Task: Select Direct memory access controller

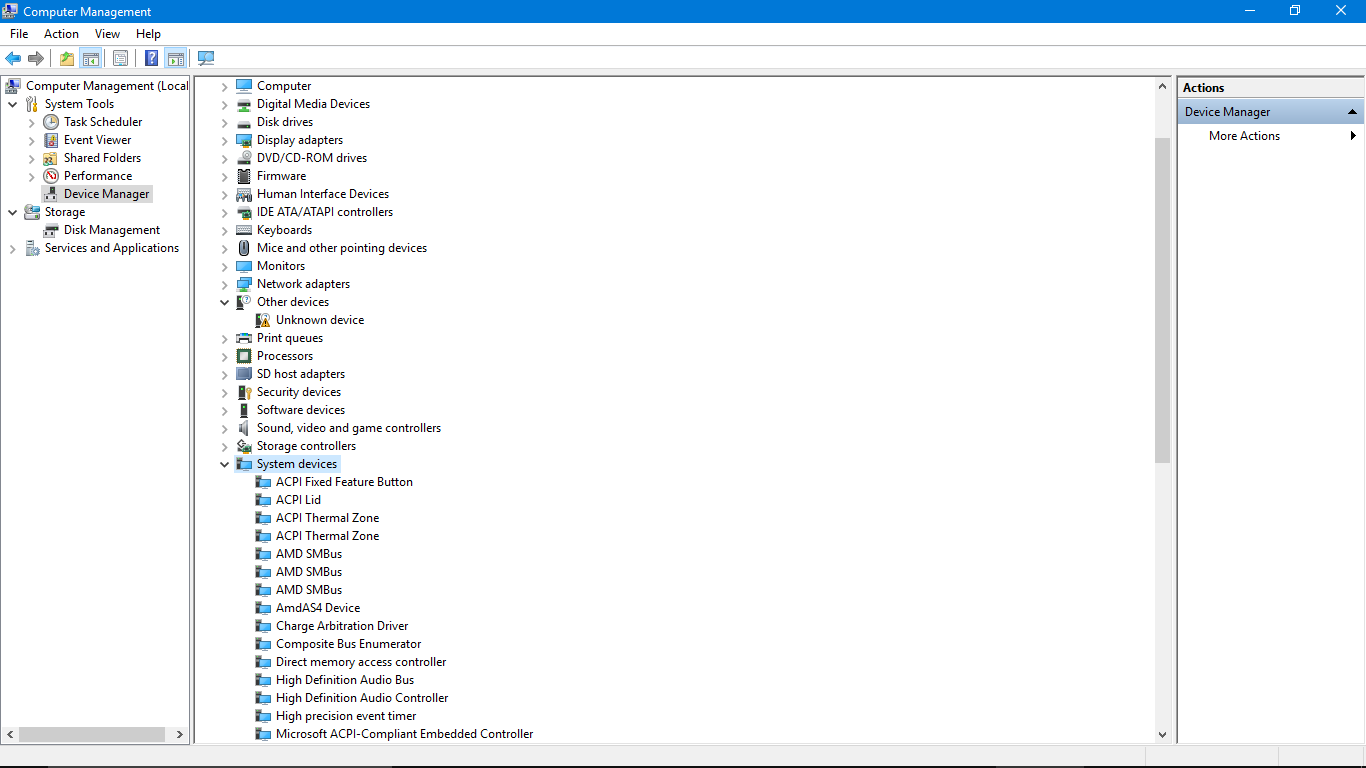Action: pyautogui.click(x=361, y=662)
